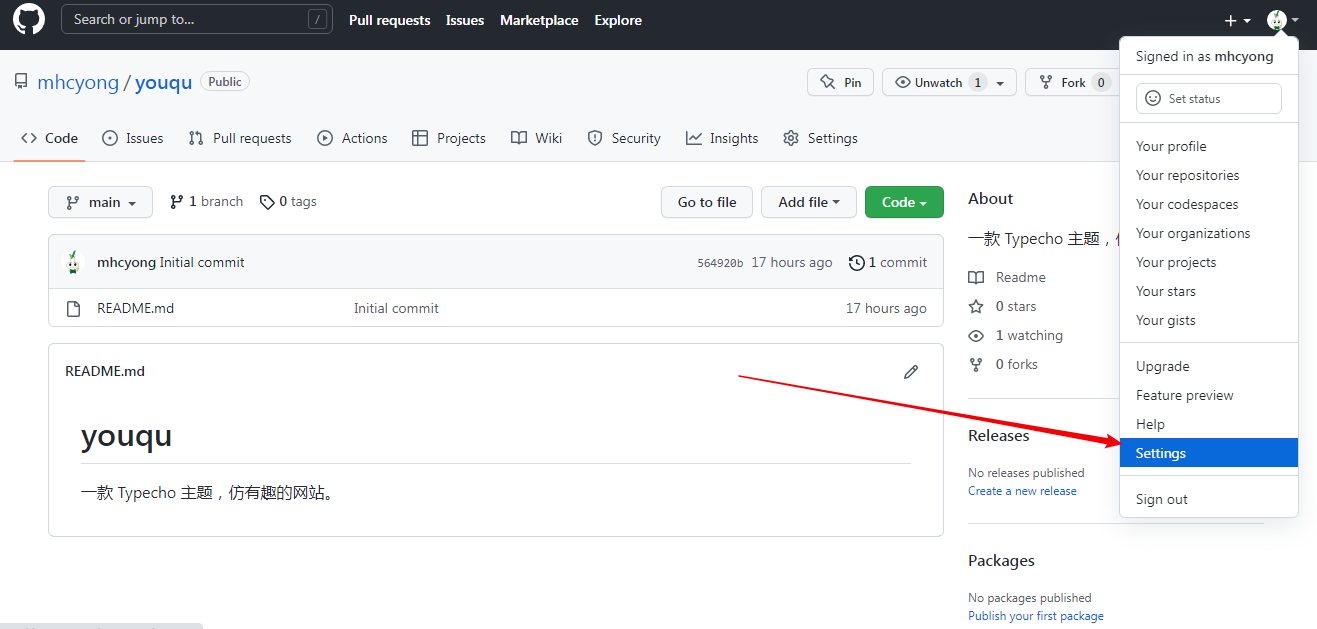Click the GitHub Octocat logo
Screen dimensions: 1317x629
click(29, 20)
